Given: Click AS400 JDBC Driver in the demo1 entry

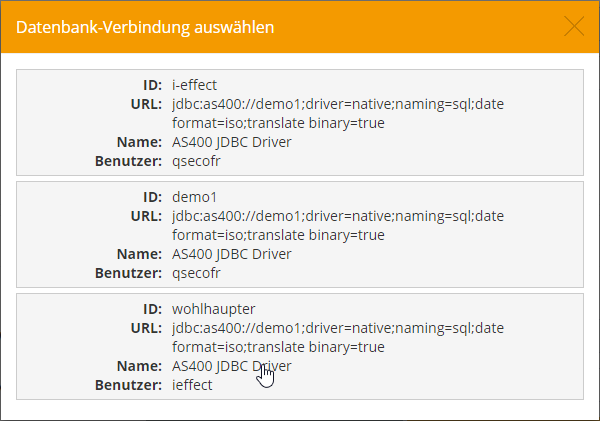Looking at the screenshot, I should tap(232, 254).
